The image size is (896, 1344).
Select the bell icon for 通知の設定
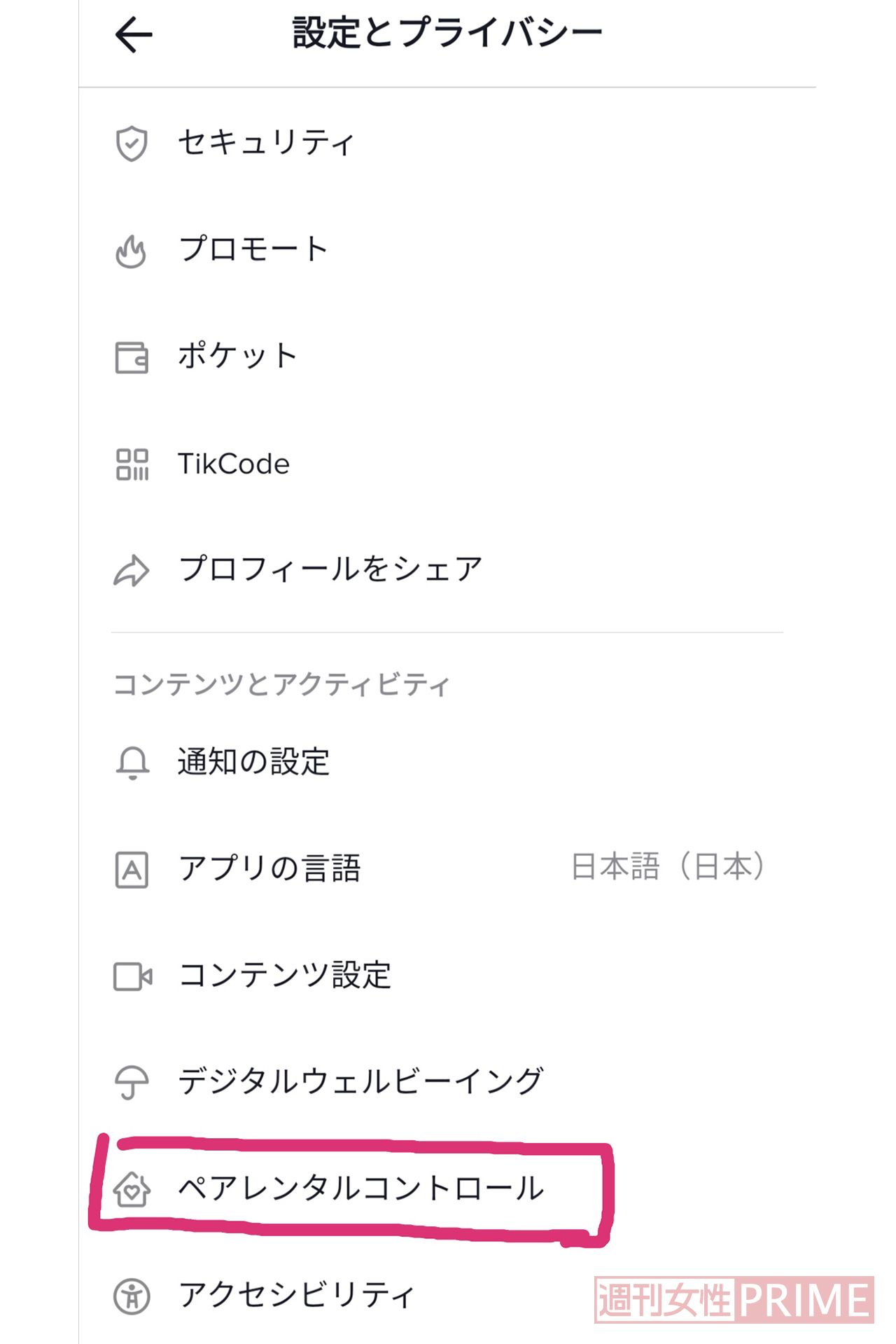[133, 763]
